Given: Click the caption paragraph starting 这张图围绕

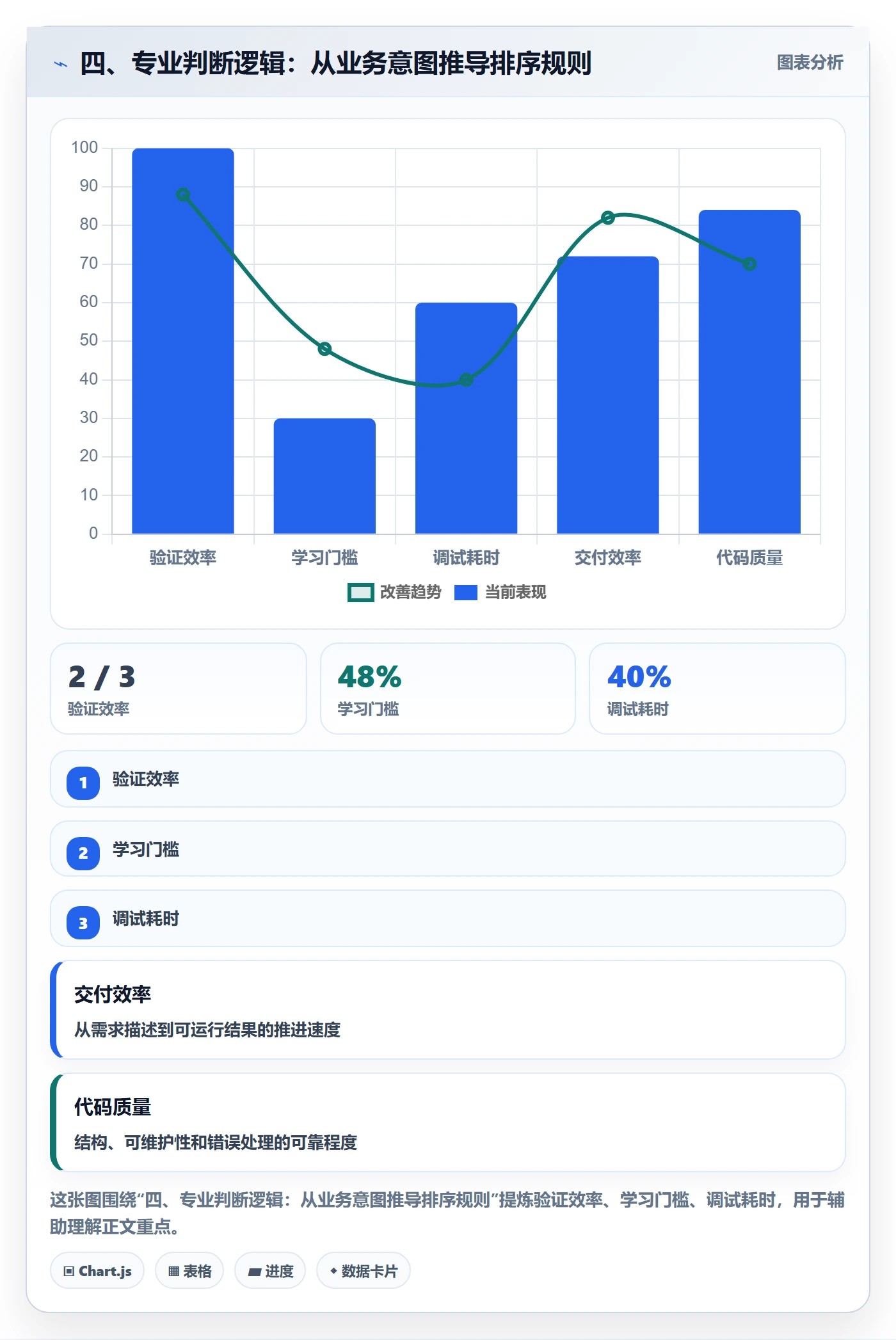Looking at the screenshot, I should 447,1213.
